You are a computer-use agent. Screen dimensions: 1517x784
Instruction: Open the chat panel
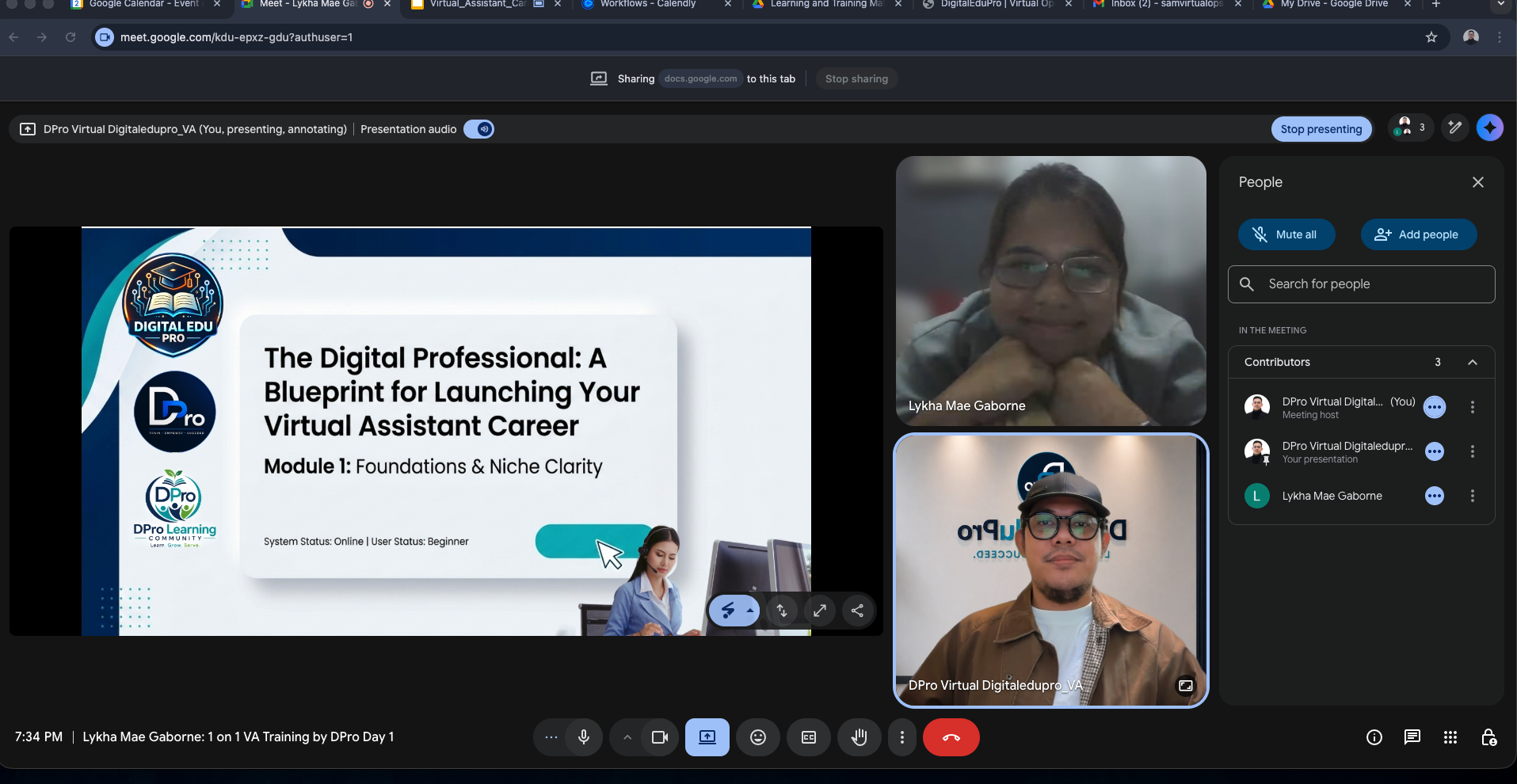(1412, 737)
